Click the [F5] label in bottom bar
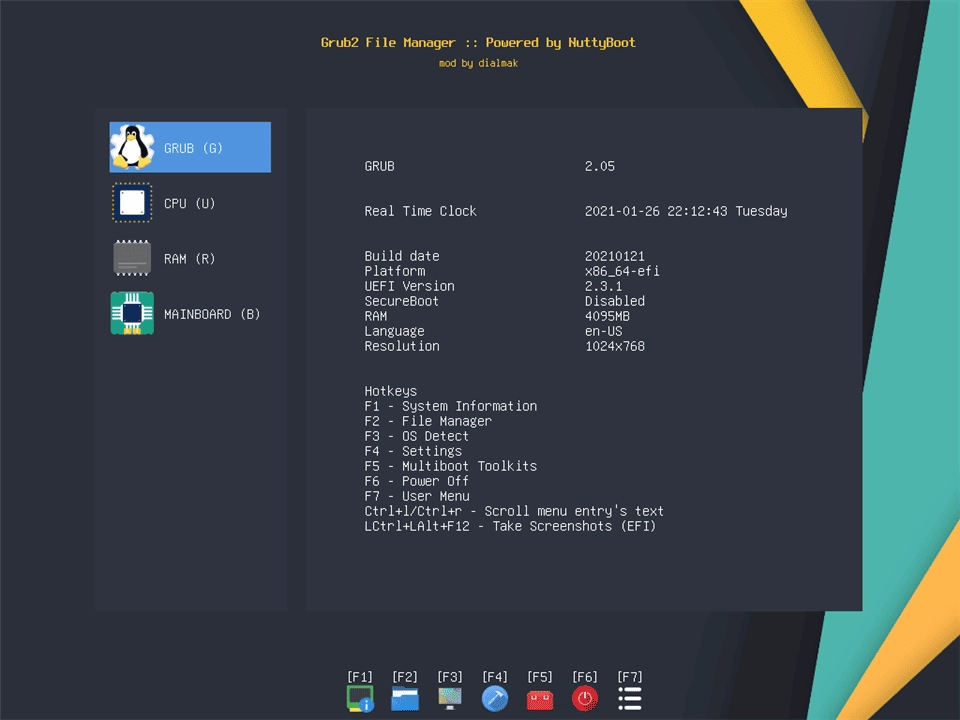Screen dimensions: 960x720 click(x=540, y=677)
